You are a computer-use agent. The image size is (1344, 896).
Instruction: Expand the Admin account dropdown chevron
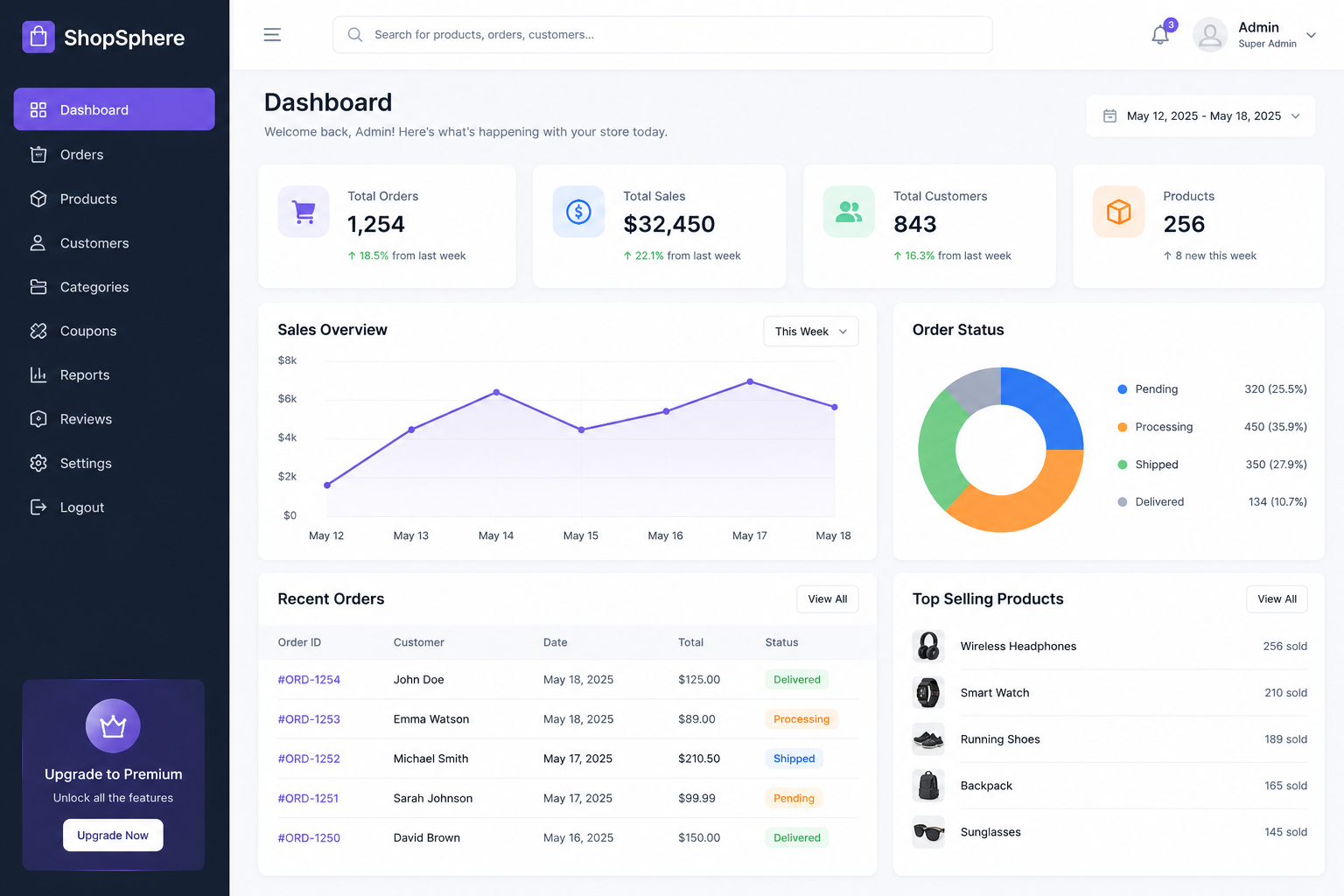1311,35
